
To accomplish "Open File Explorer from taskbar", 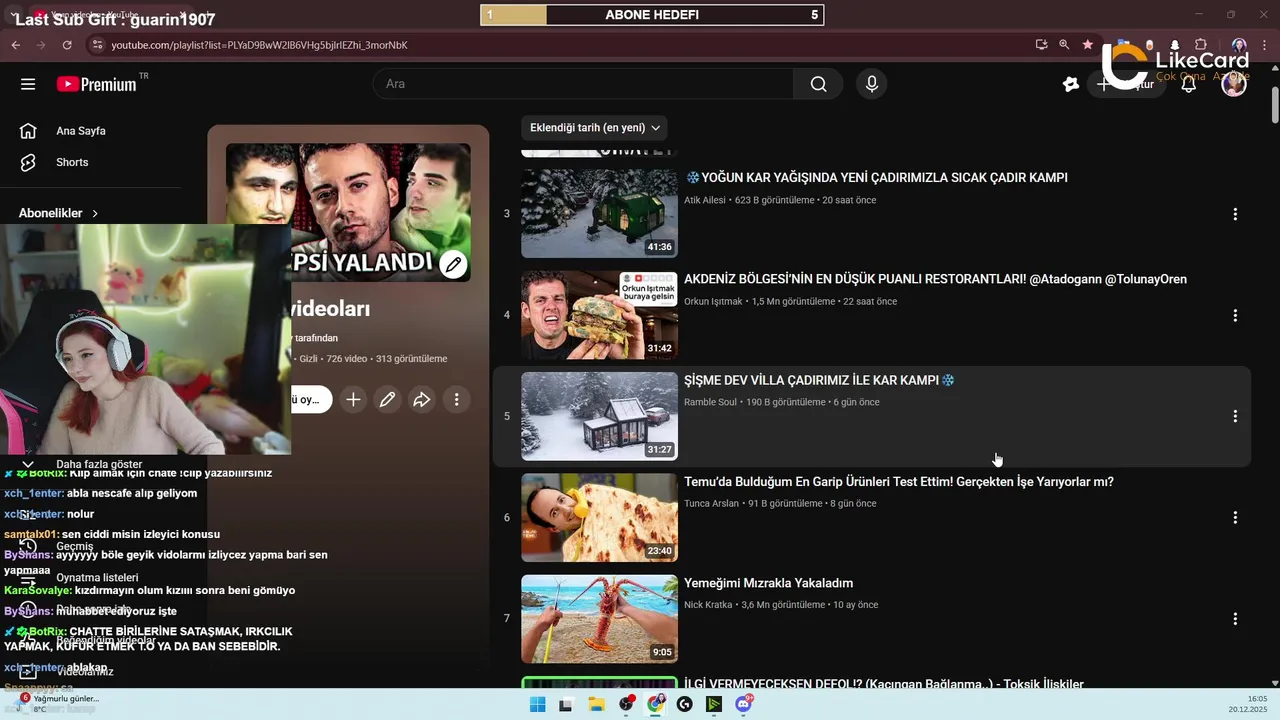I will point(596,704).
